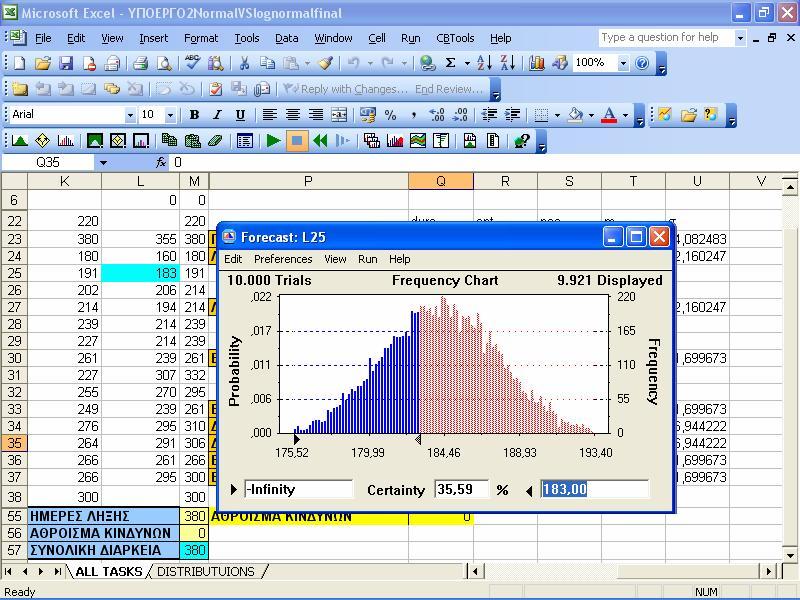Click Crystal Ball Define Decision icon
This screenshot has width=800, height=600.
point(42,140)
